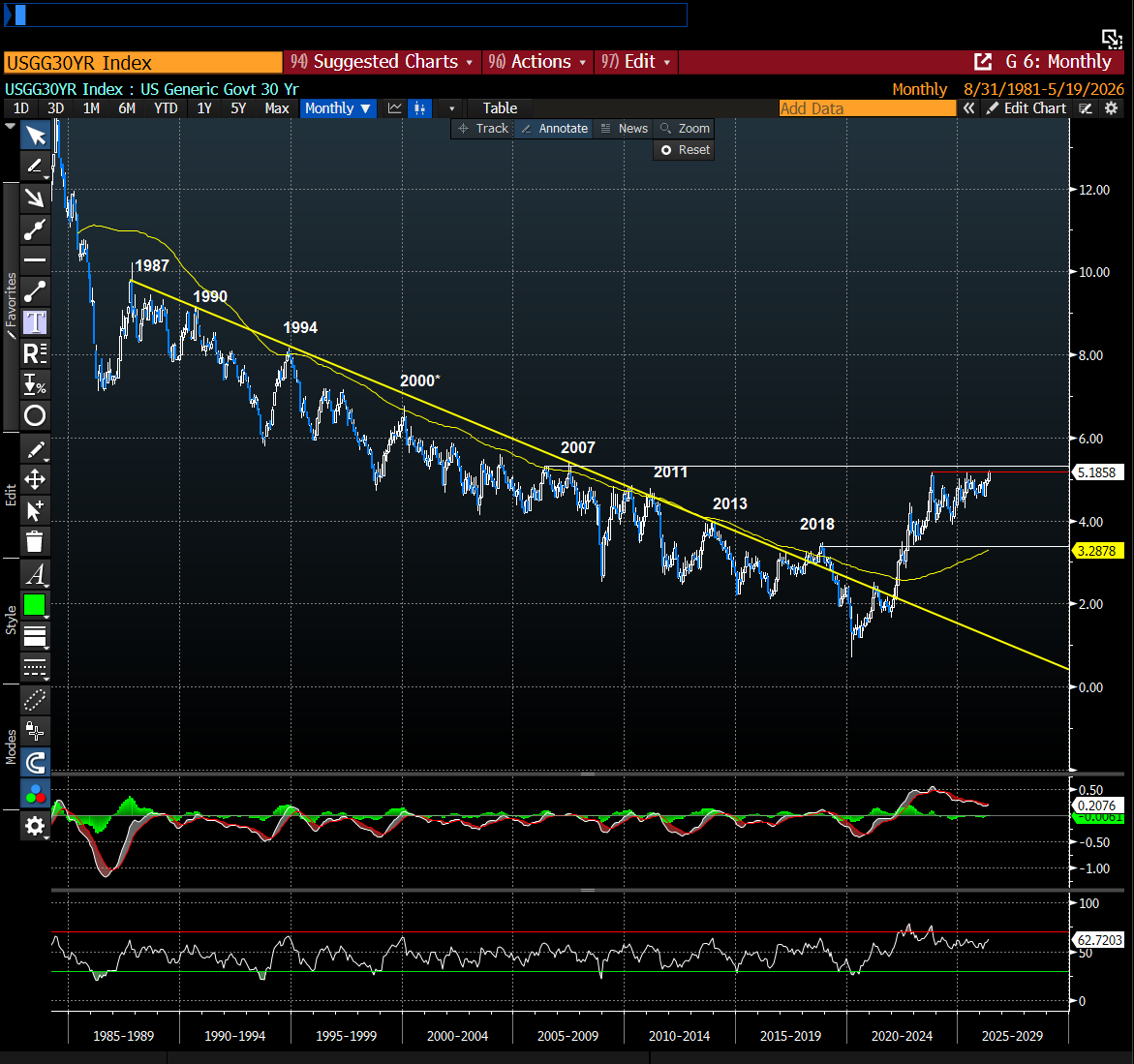The width and height of the screenshot is (1134, 1064).
Task: Toggle the lock-add annotation mode
Action: (35, 731)
